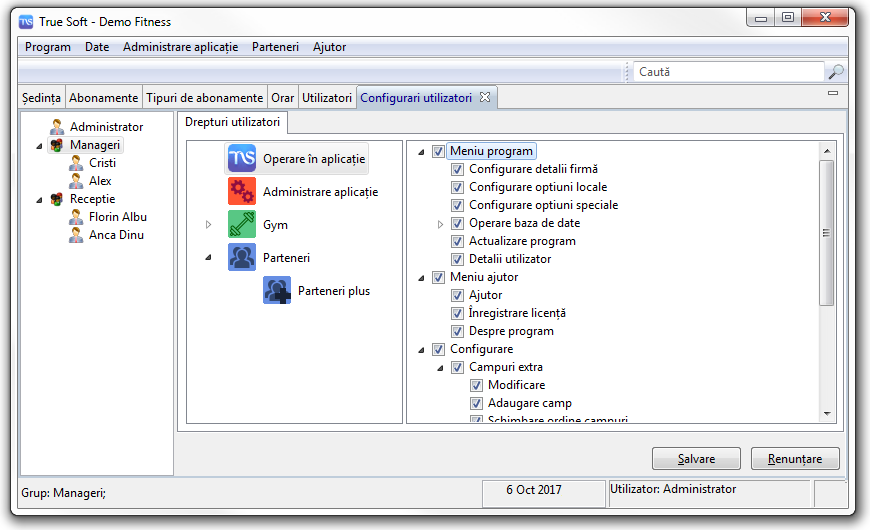870x530 pixels.
Task: Expand the Operare baza de date node
Action: pyautogui.click(x=440, y=224)
